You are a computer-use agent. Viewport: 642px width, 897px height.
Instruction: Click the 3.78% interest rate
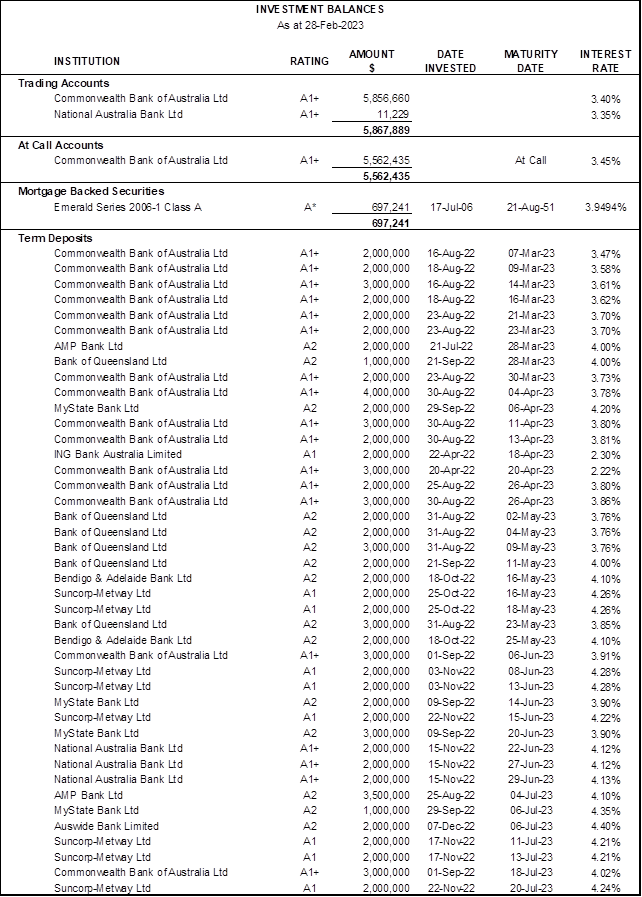[x=606, y=394]
